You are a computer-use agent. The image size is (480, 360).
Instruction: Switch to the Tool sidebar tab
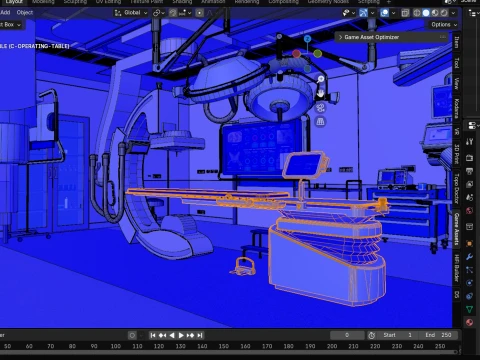click(457, 63)
